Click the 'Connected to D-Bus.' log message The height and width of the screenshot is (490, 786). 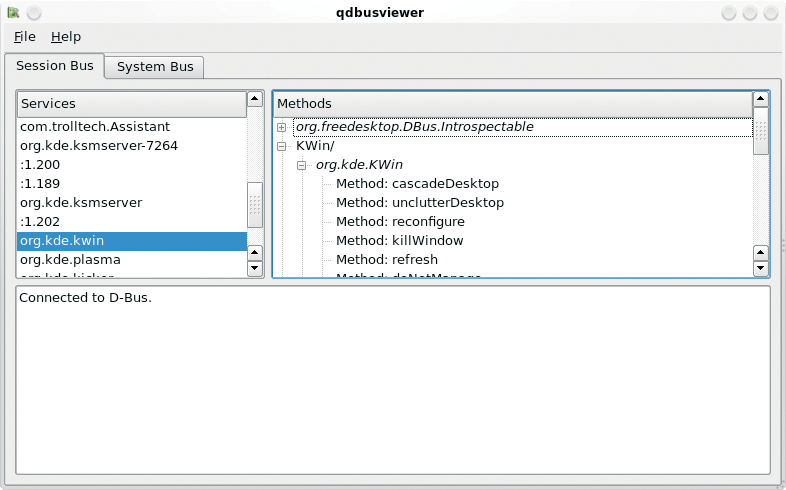coord(85,298)
